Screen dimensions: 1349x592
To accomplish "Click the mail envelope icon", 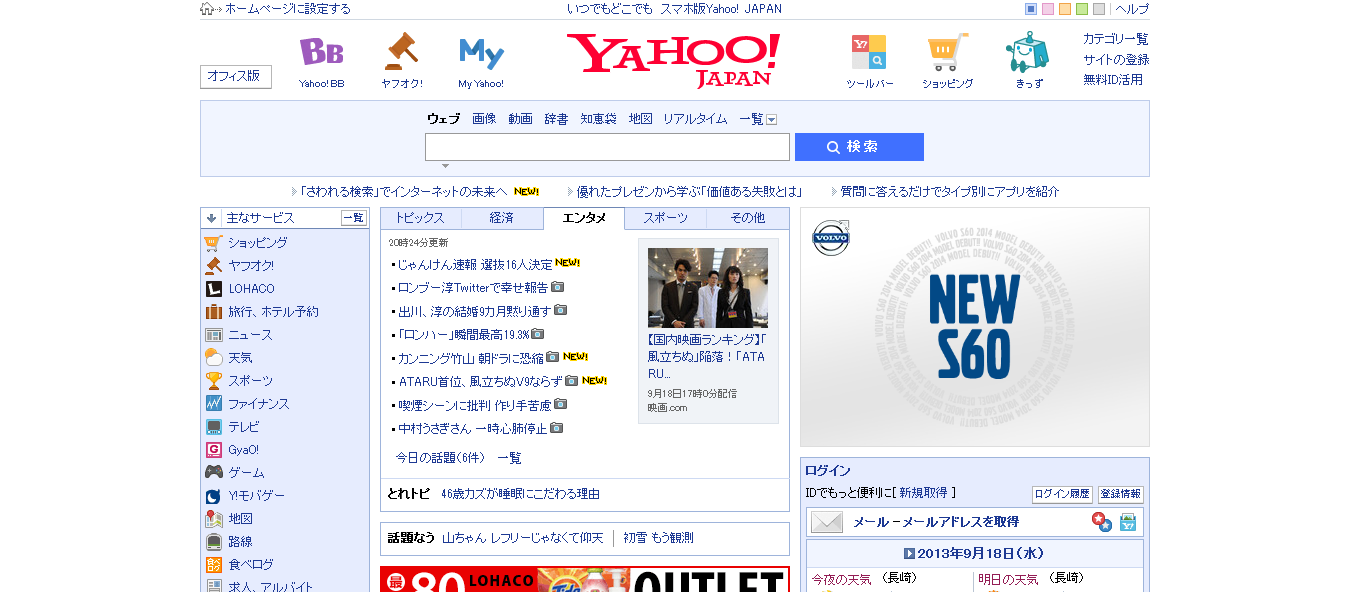I will [x=827, y=522].
